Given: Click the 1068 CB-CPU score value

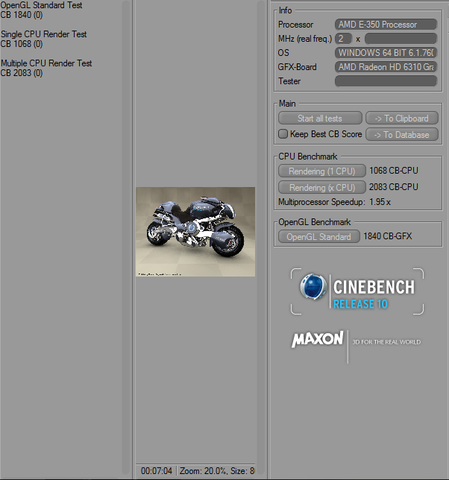Looking at the screenshot, I should 394,171.
